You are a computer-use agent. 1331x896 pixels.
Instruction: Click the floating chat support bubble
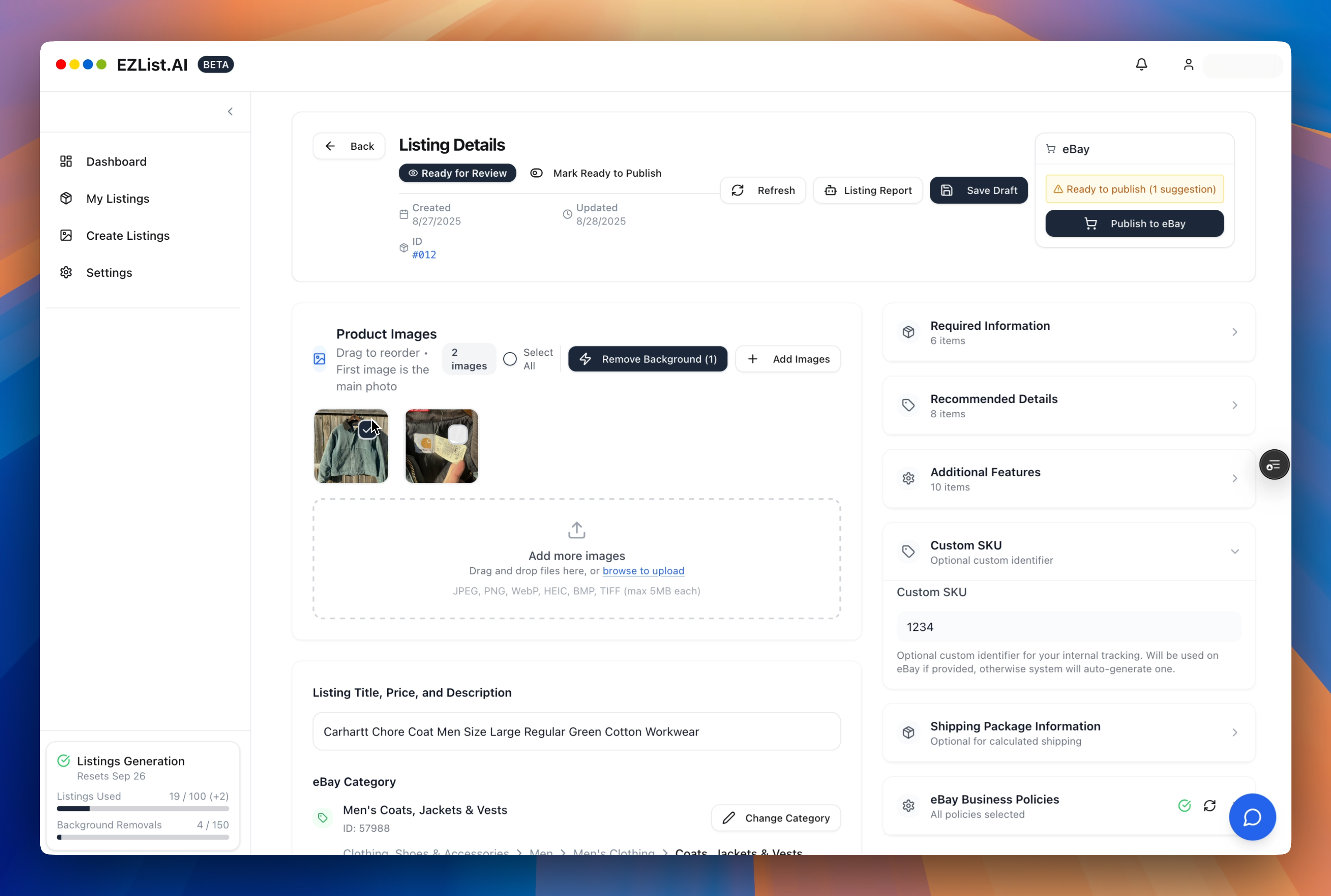point(1252,817)
